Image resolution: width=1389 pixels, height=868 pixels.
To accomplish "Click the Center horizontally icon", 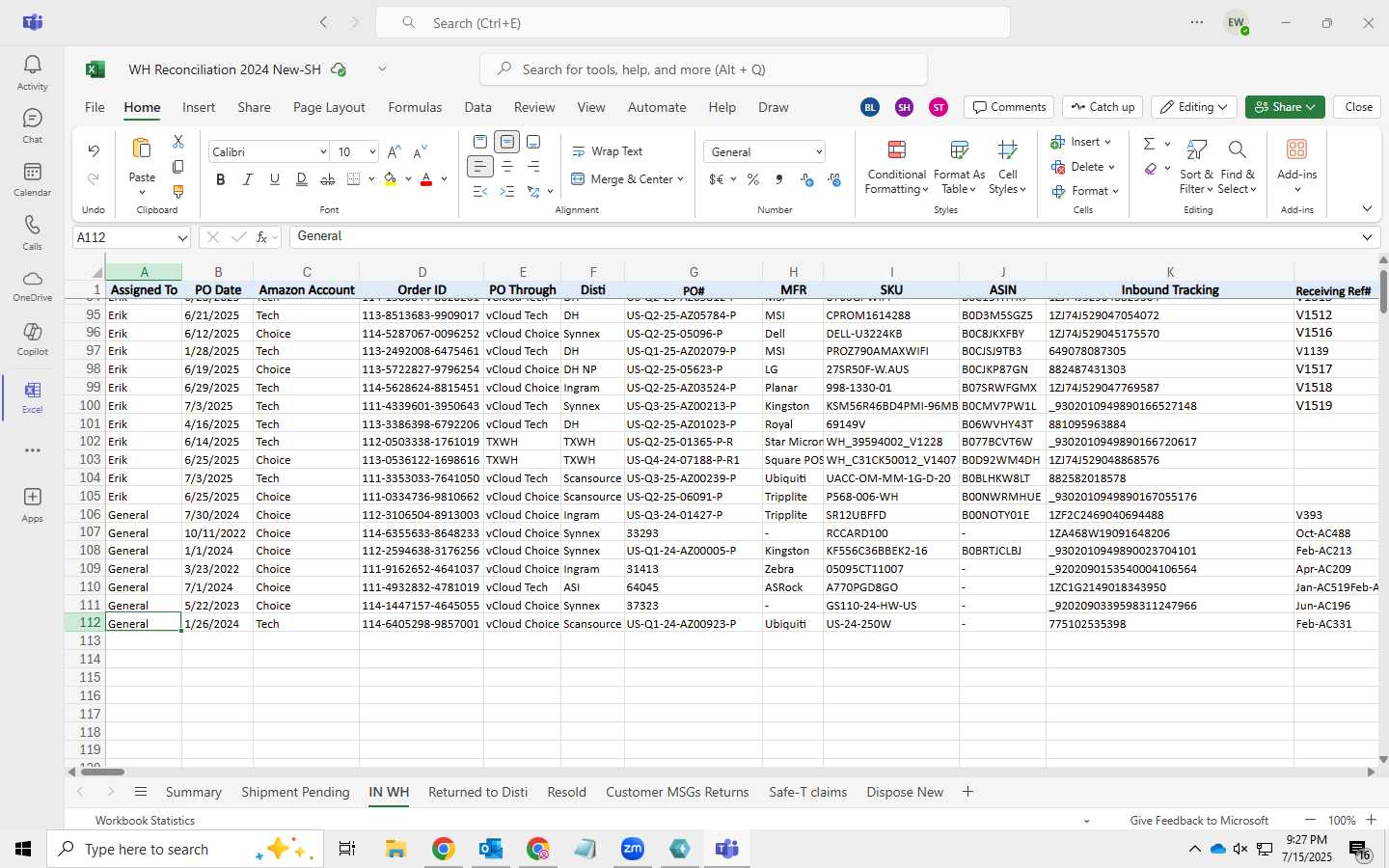I will pyautogui.click(x=507, y=167).
